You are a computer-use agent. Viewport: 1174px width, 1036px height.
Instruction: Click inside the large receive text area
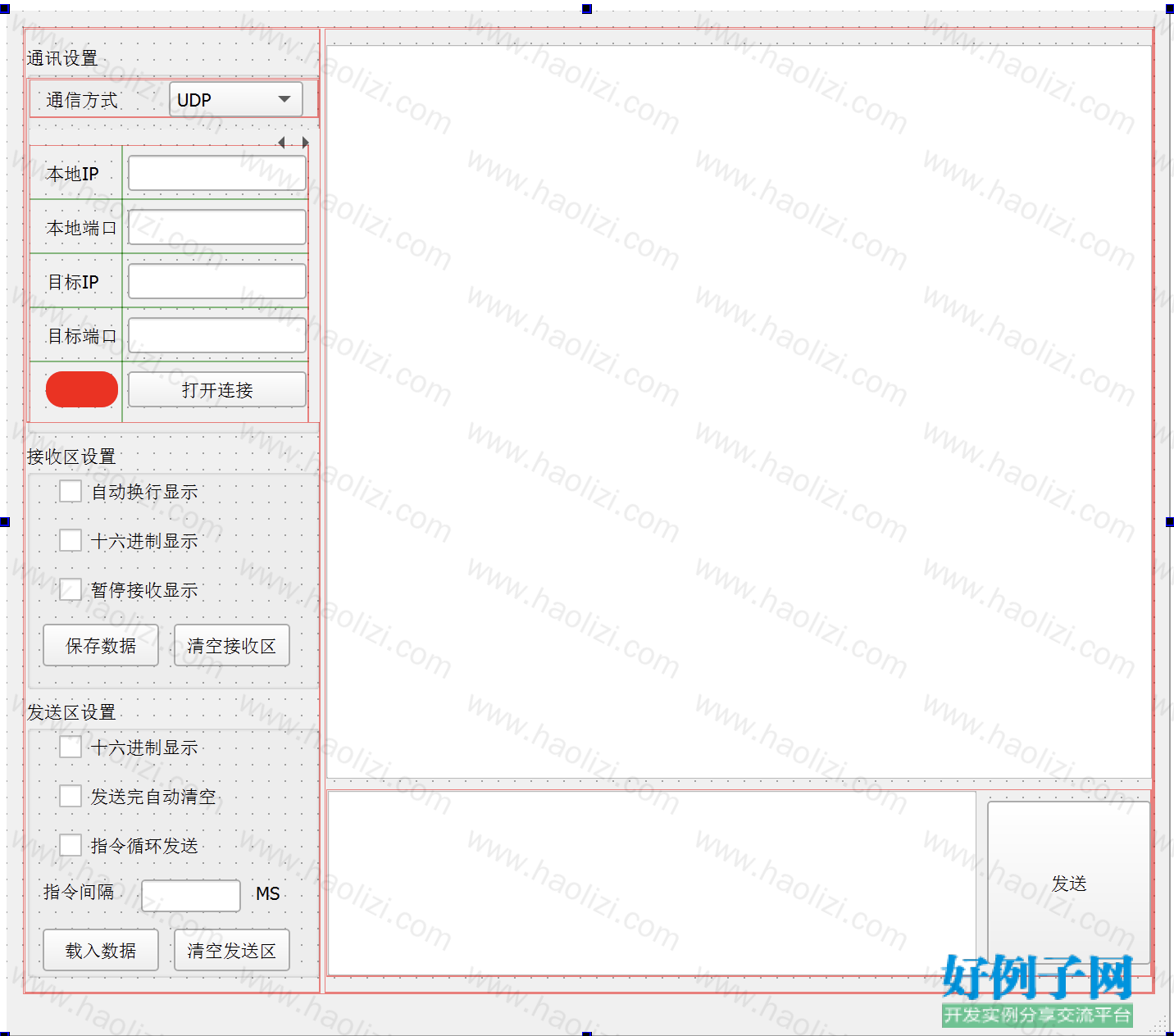click(x=739, y=411)
